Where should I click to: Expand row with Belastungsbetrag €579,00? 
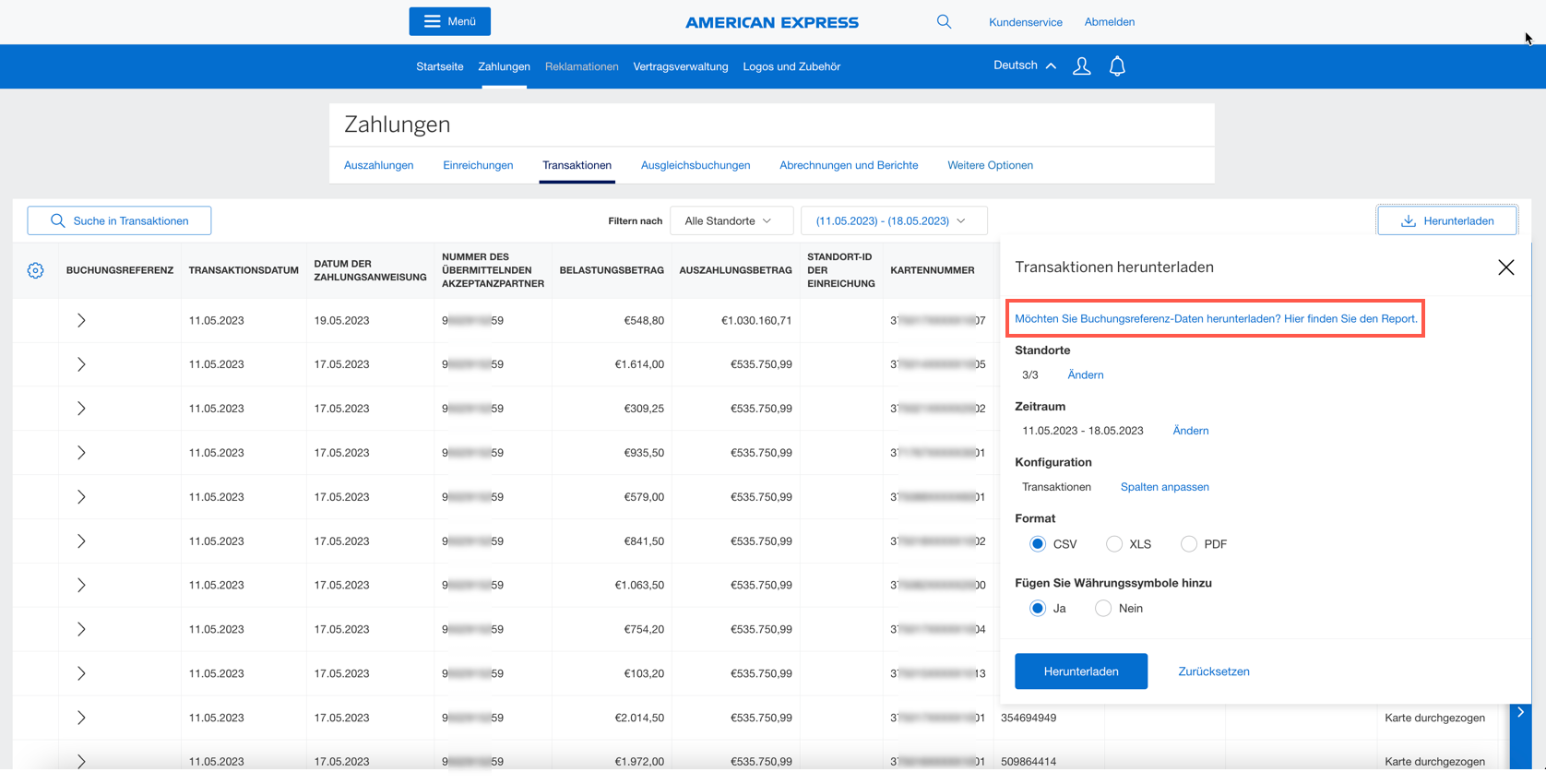pos(81,497)
